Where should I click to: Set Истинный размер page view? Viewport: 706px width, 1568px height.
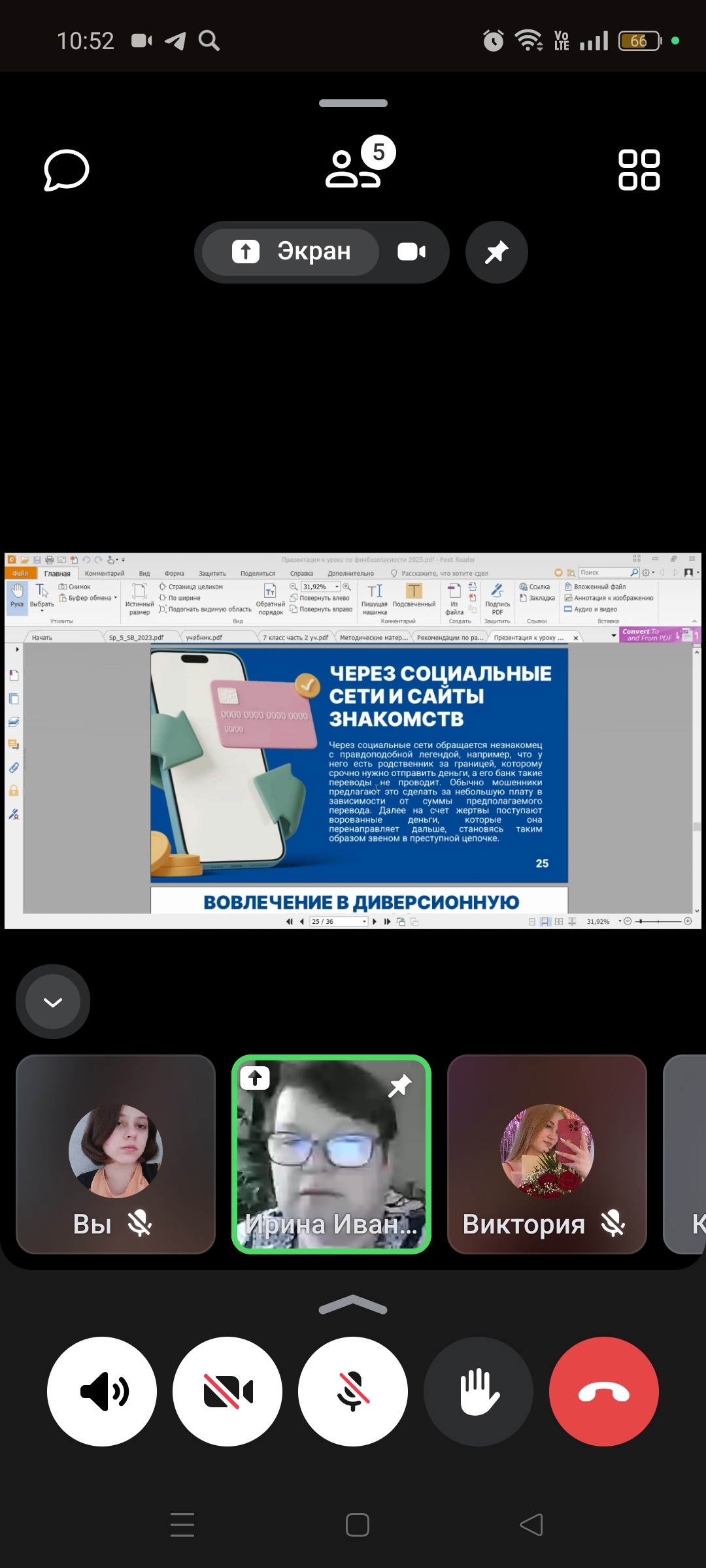coord(139,599)
